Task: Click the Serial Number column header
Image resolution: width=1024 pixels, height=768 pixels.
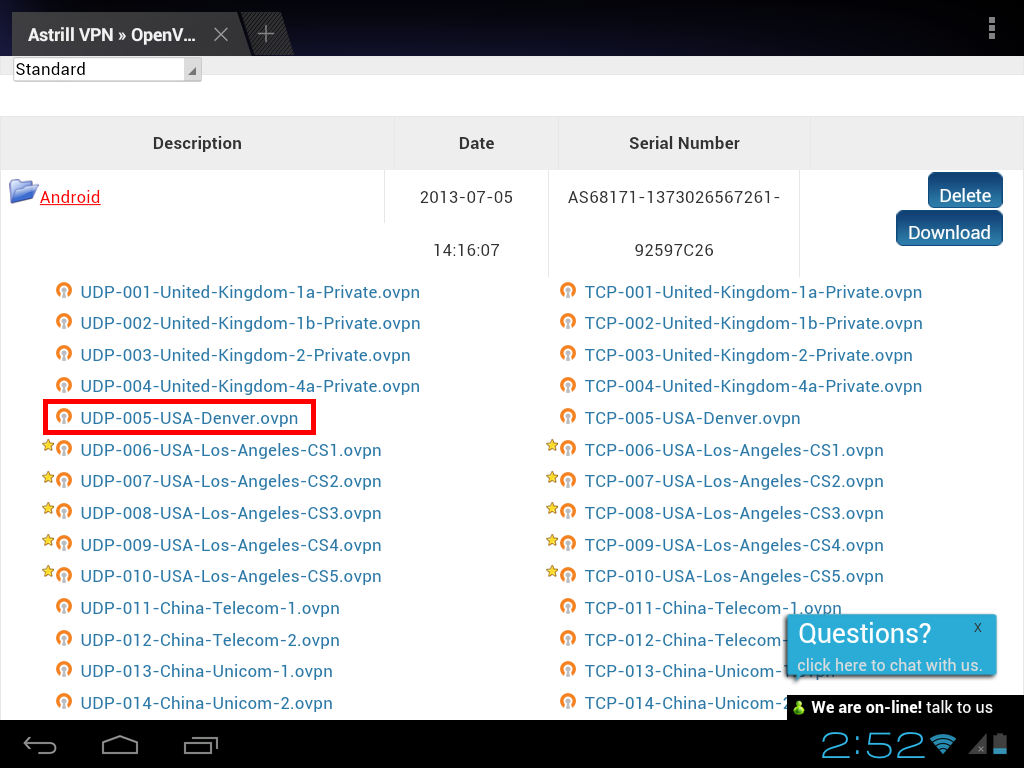Action: [x=684, y=143]
